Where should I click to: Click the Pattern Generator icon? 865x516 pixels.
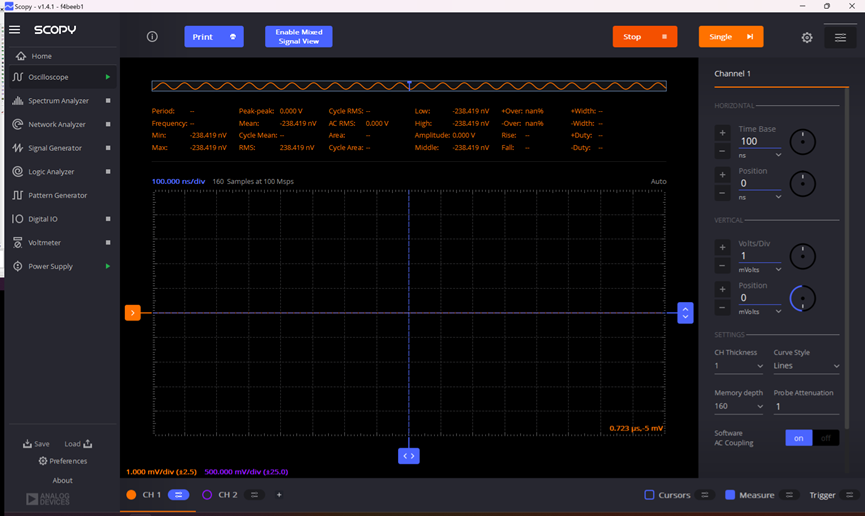tap(18, 195)
